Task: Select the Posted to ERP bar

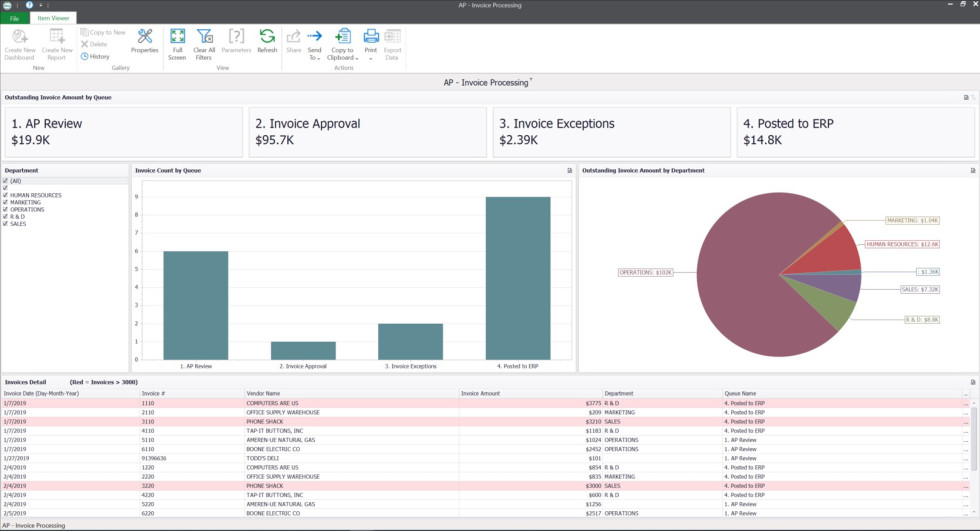Action: [518, 277]
